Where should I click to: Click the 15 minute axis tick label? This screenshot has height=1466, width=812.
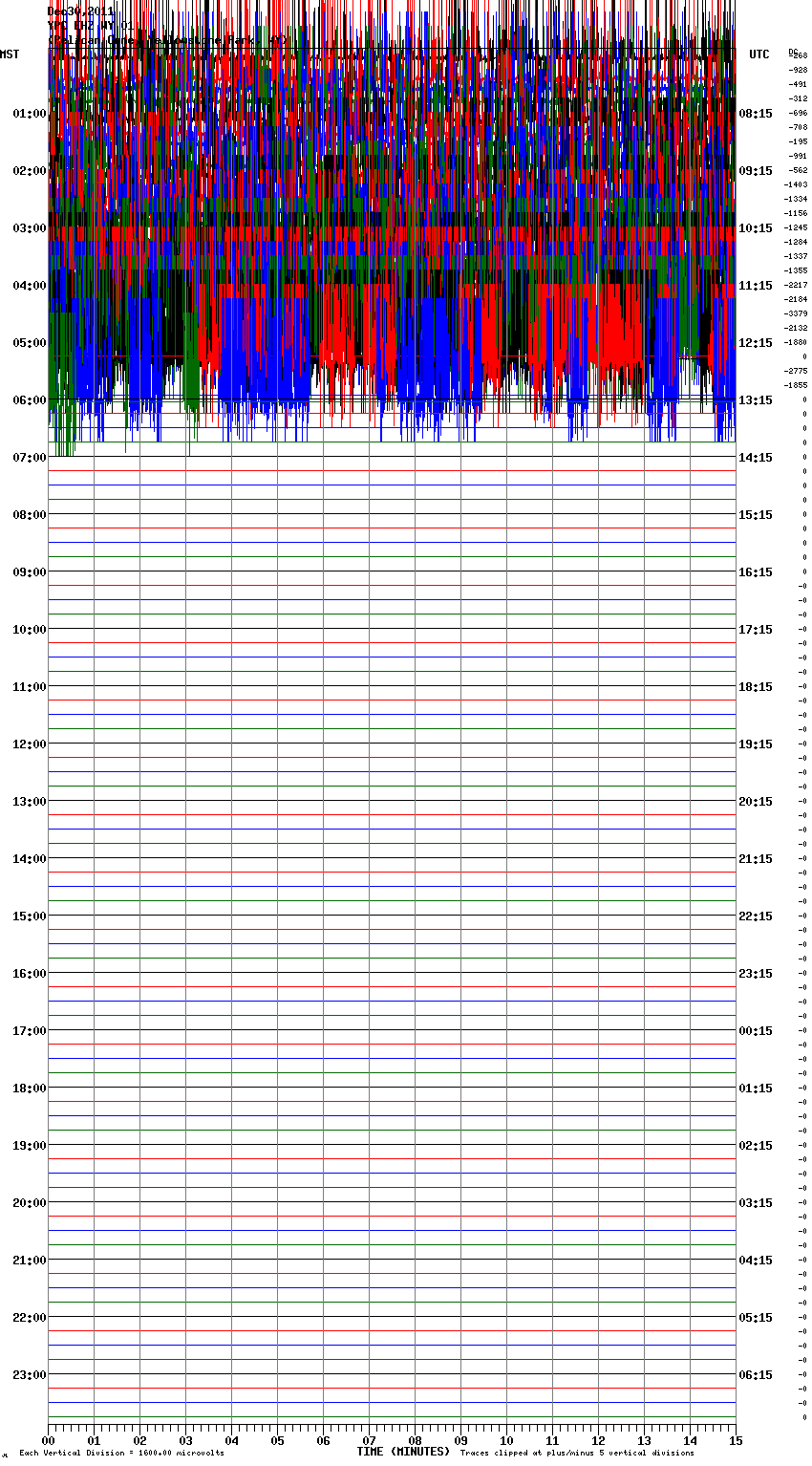click(736, 1440)
